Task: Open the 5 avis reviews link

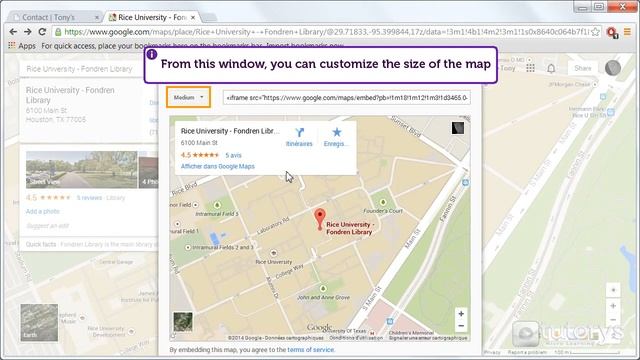Action: click(x=233, y=156)
